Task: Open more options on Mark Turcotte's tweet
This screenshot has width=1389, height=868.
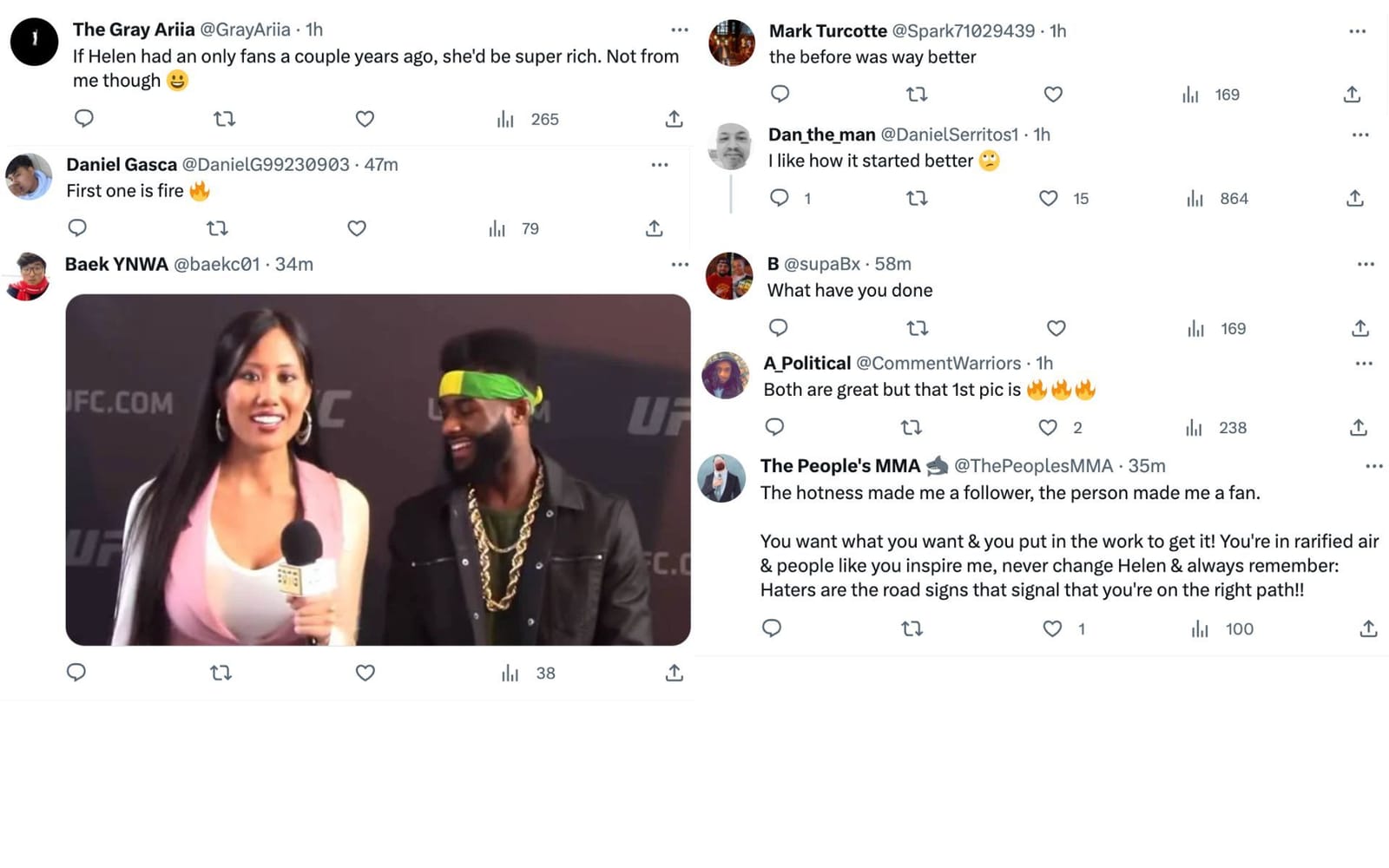Action: click(1357, 31)
